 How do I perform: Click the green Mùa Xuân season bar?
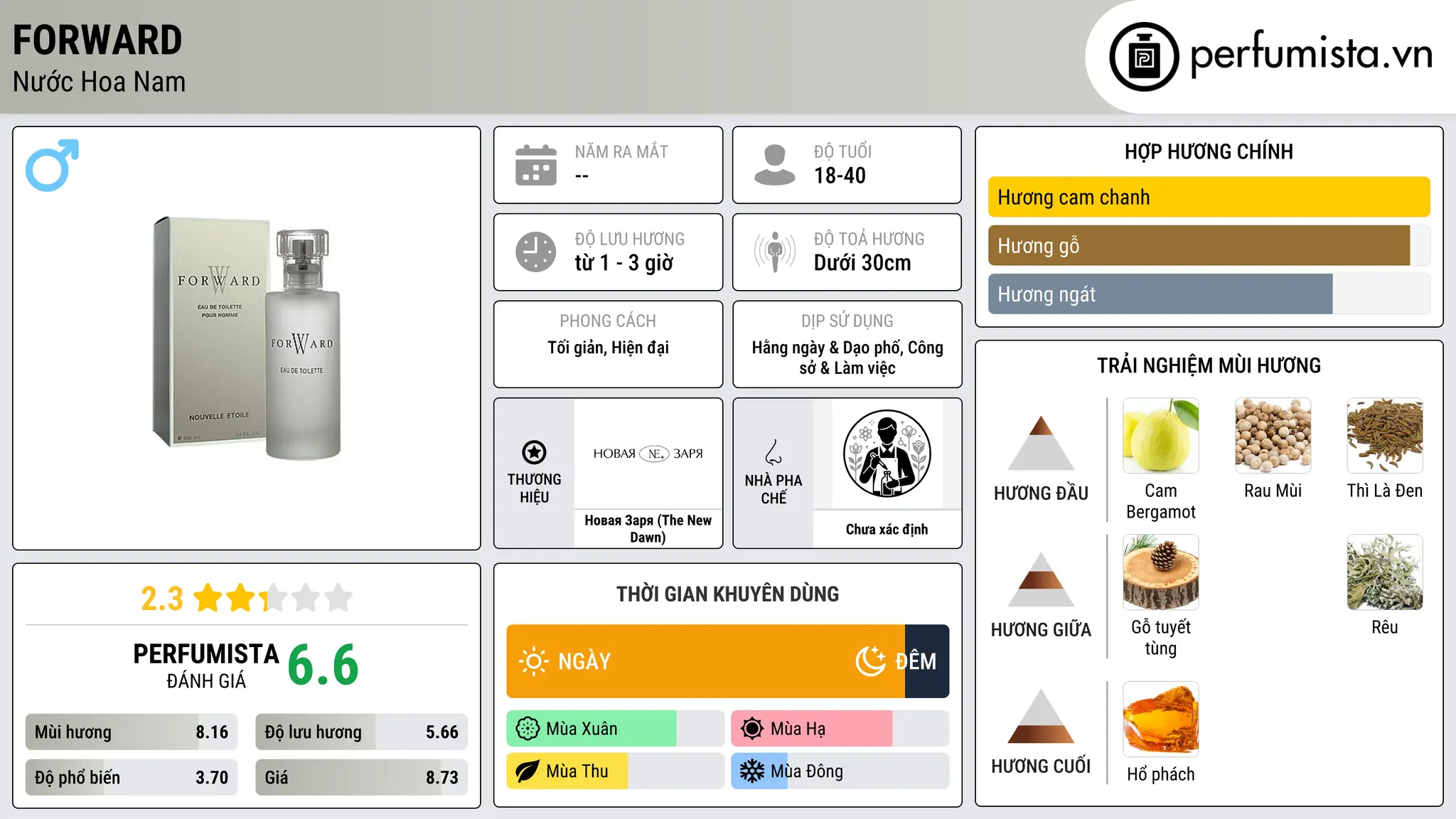click(x=591, y=729)
